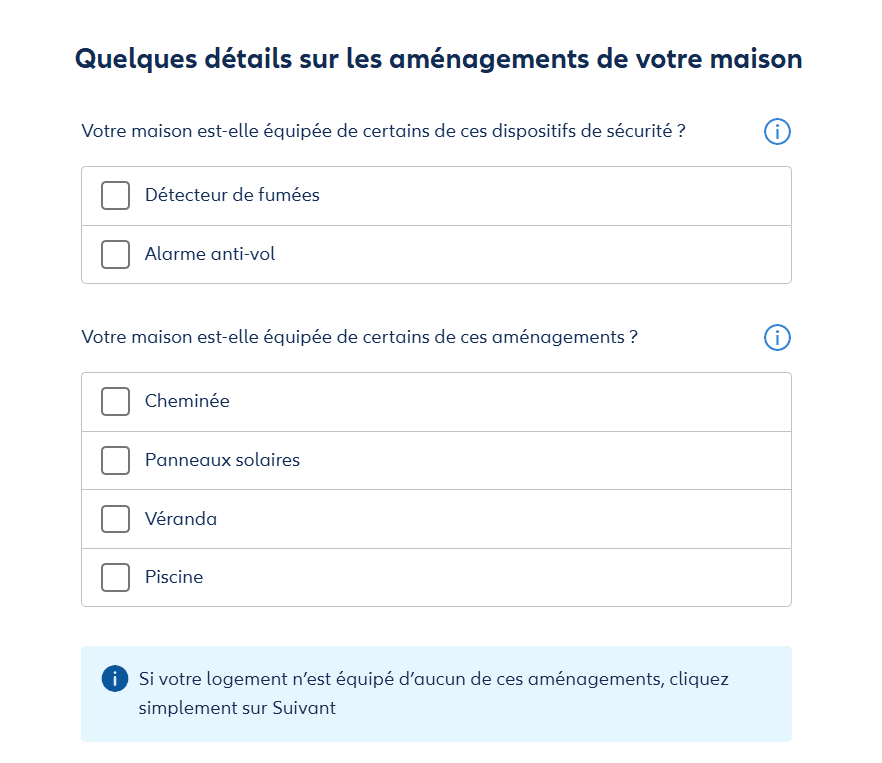Select the Panneaux solaires checkbox
882x763 pixels.
[x=115, y=460]
